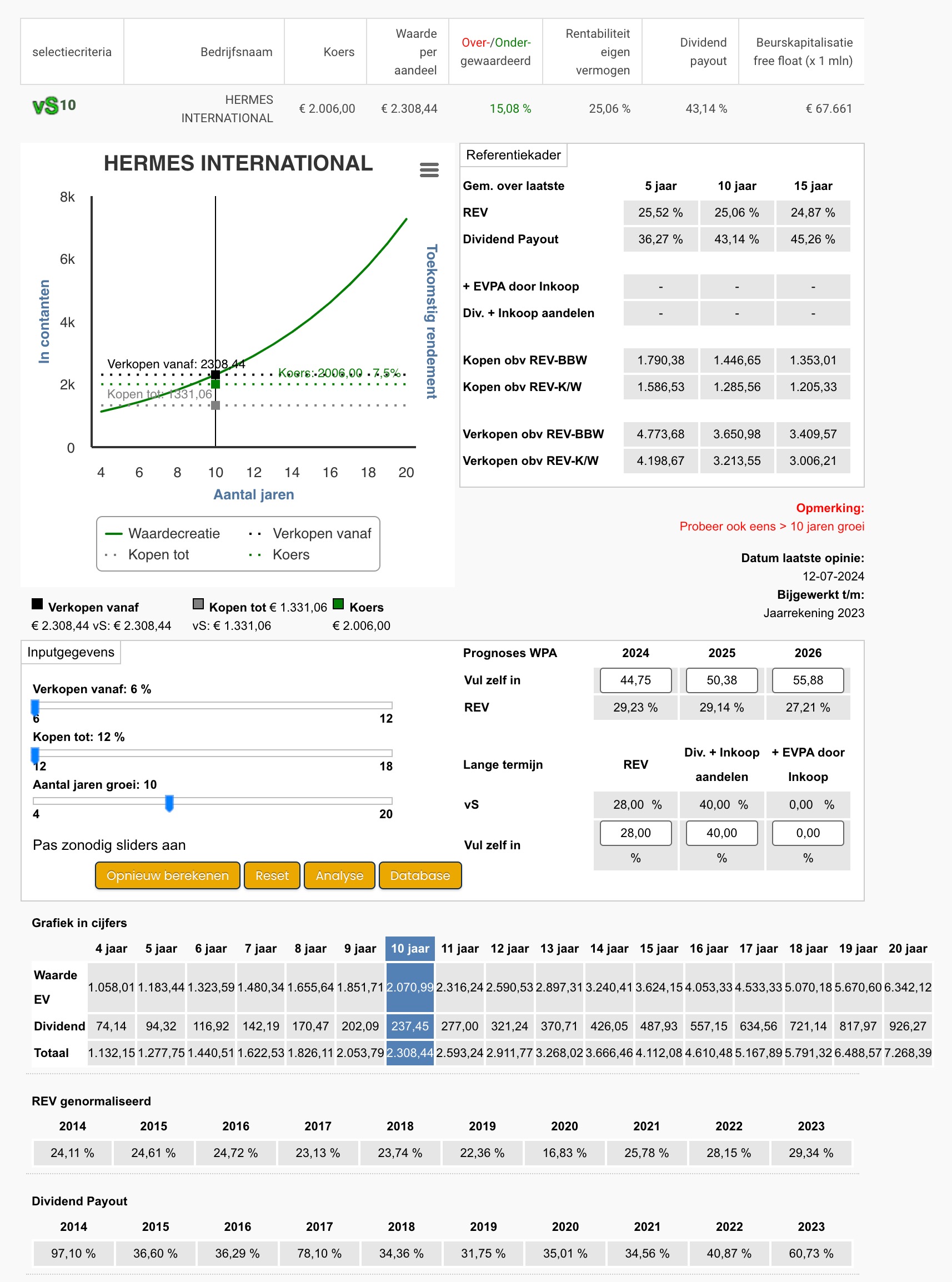Open the Database button

pos(420,875)
